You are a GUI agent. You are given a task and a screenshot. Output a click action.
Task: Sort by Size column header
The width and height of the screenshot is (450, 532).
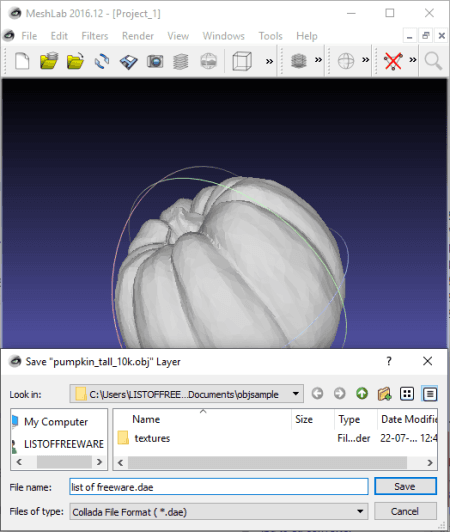coord(313,419)
